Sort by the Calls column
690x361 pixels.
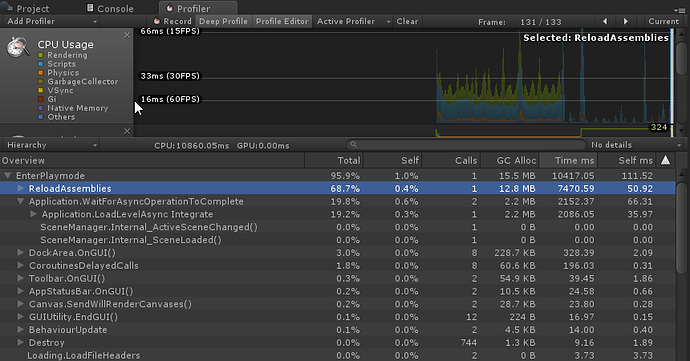pyautogui.click(x=451, y=160)
